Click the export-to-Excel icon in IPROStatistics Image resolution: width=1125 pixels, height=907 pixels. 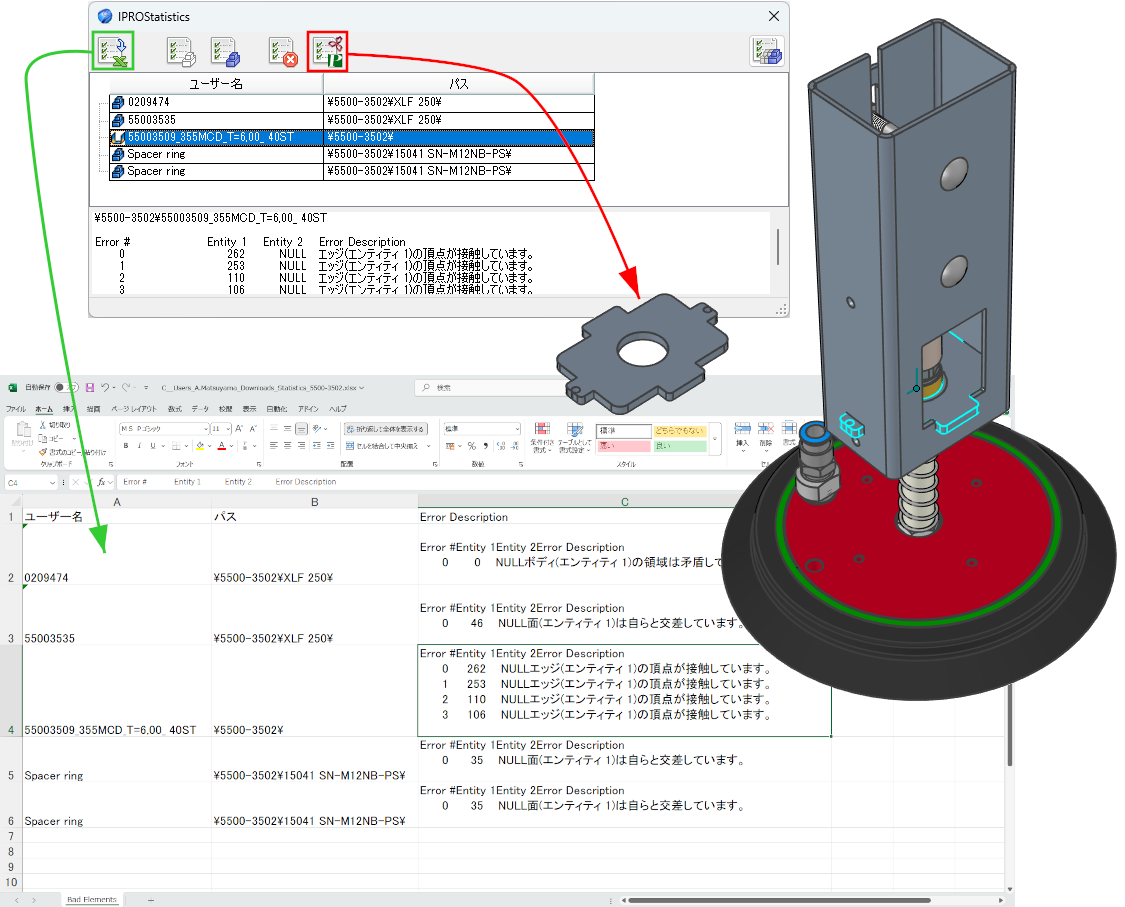[113, 52]
